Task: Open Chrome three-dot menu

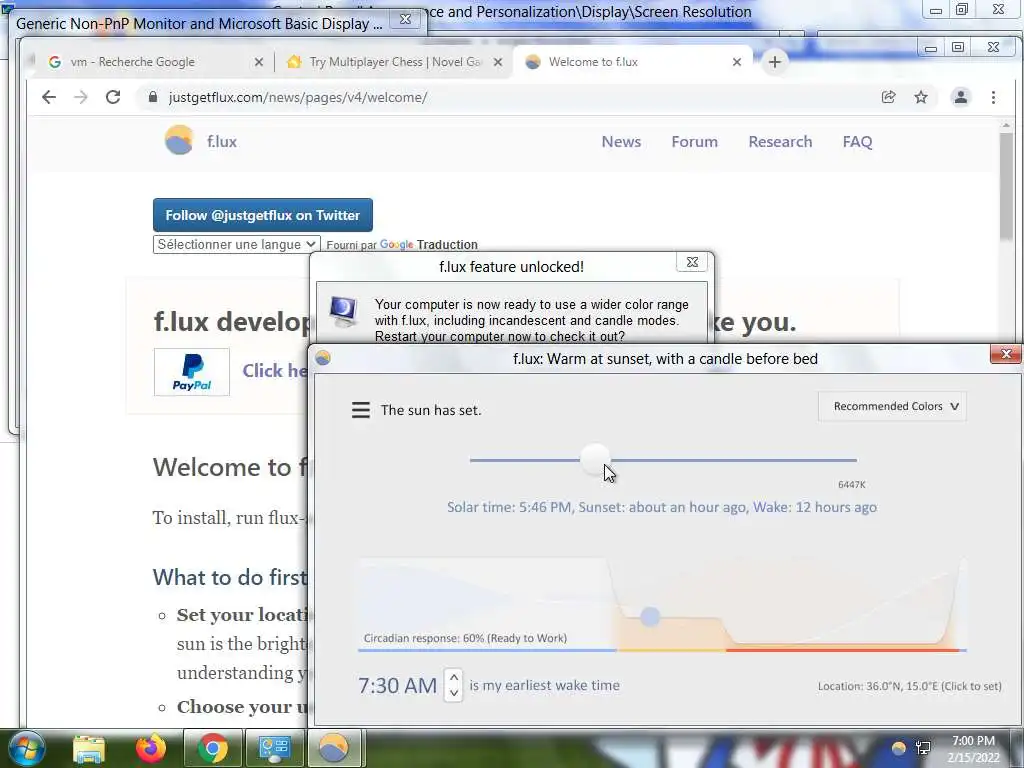Action: [993, 97]
